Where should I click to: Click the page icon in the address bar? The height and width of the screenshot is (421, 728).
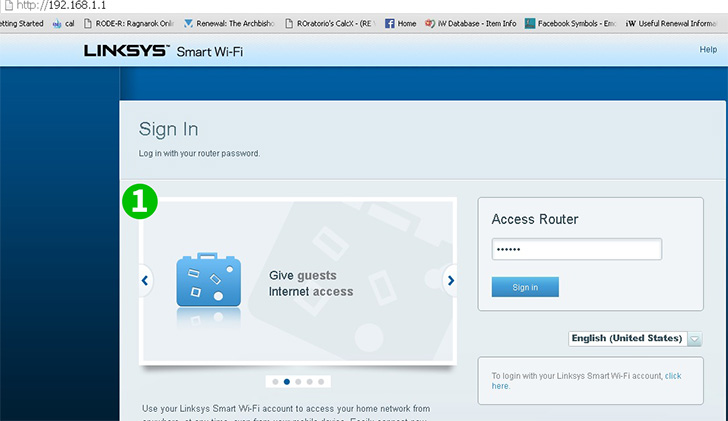coord(8,6)
